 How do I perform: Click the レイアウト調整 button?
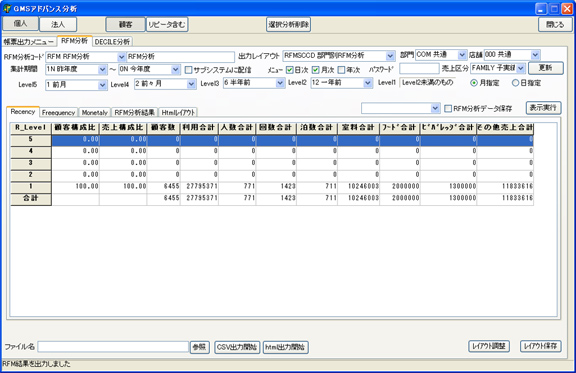tap(489, 346)
